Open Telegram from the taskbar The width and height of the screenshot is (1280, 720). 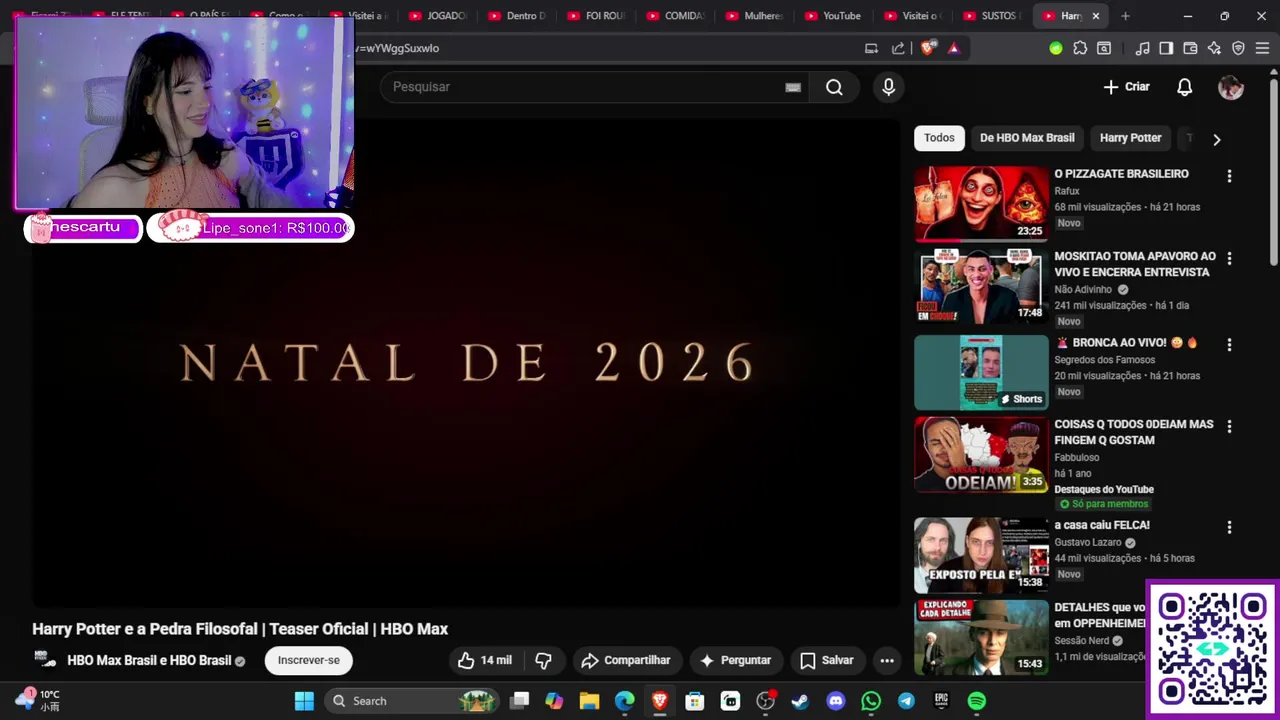tap(906, 701)
